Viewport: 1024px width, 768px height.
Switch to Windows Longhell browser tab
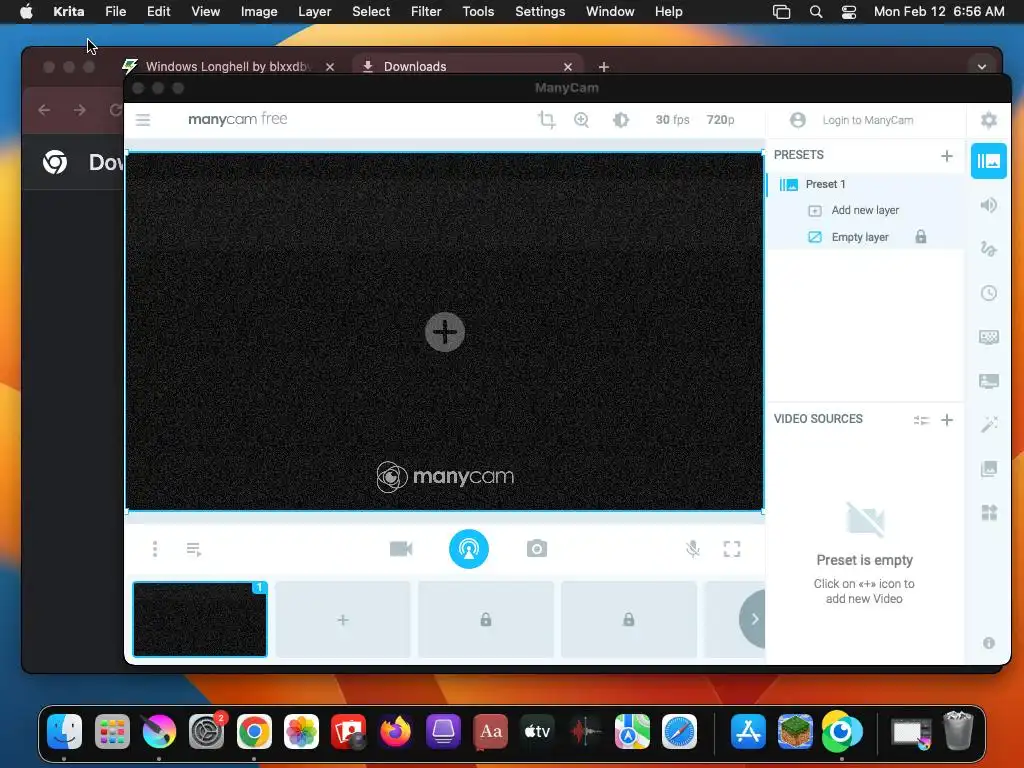click(x=228, y=67)
